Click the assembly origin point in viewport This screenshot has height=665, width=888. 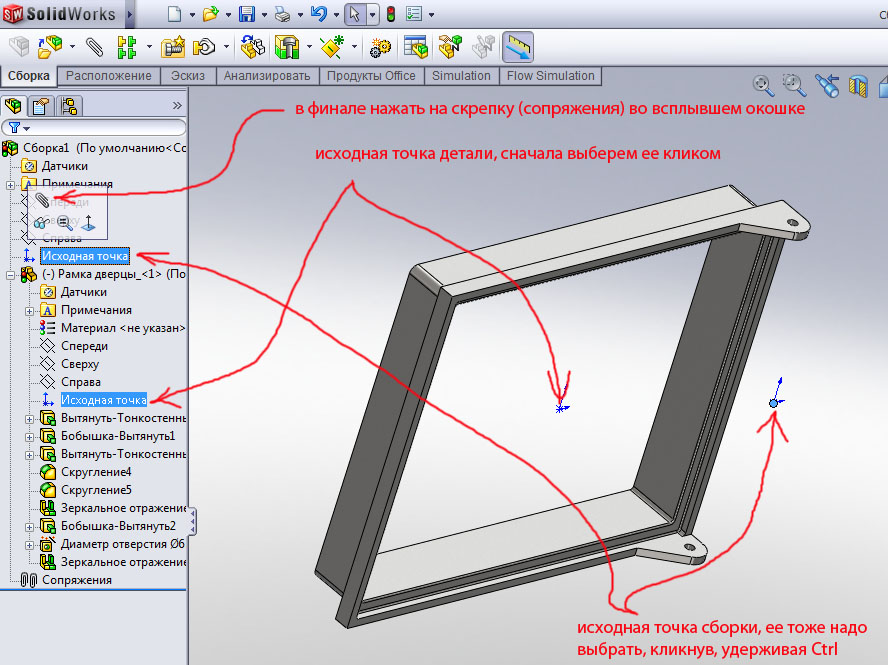pos(773,402)
